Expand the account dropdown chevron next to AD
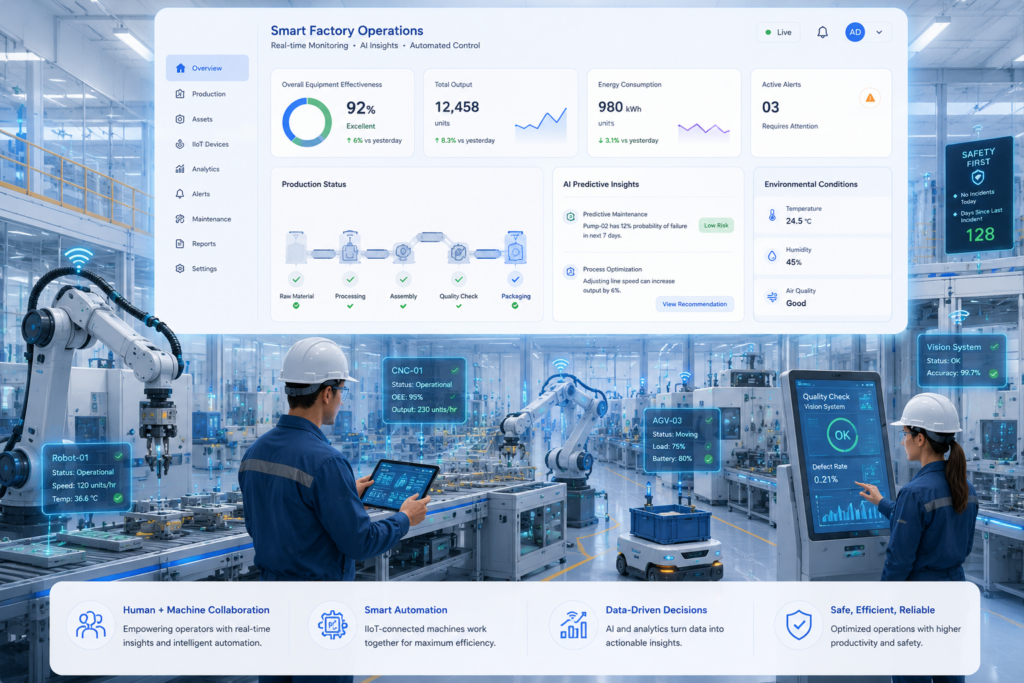This screenshot has height=683, width=1024. (879, 32)
